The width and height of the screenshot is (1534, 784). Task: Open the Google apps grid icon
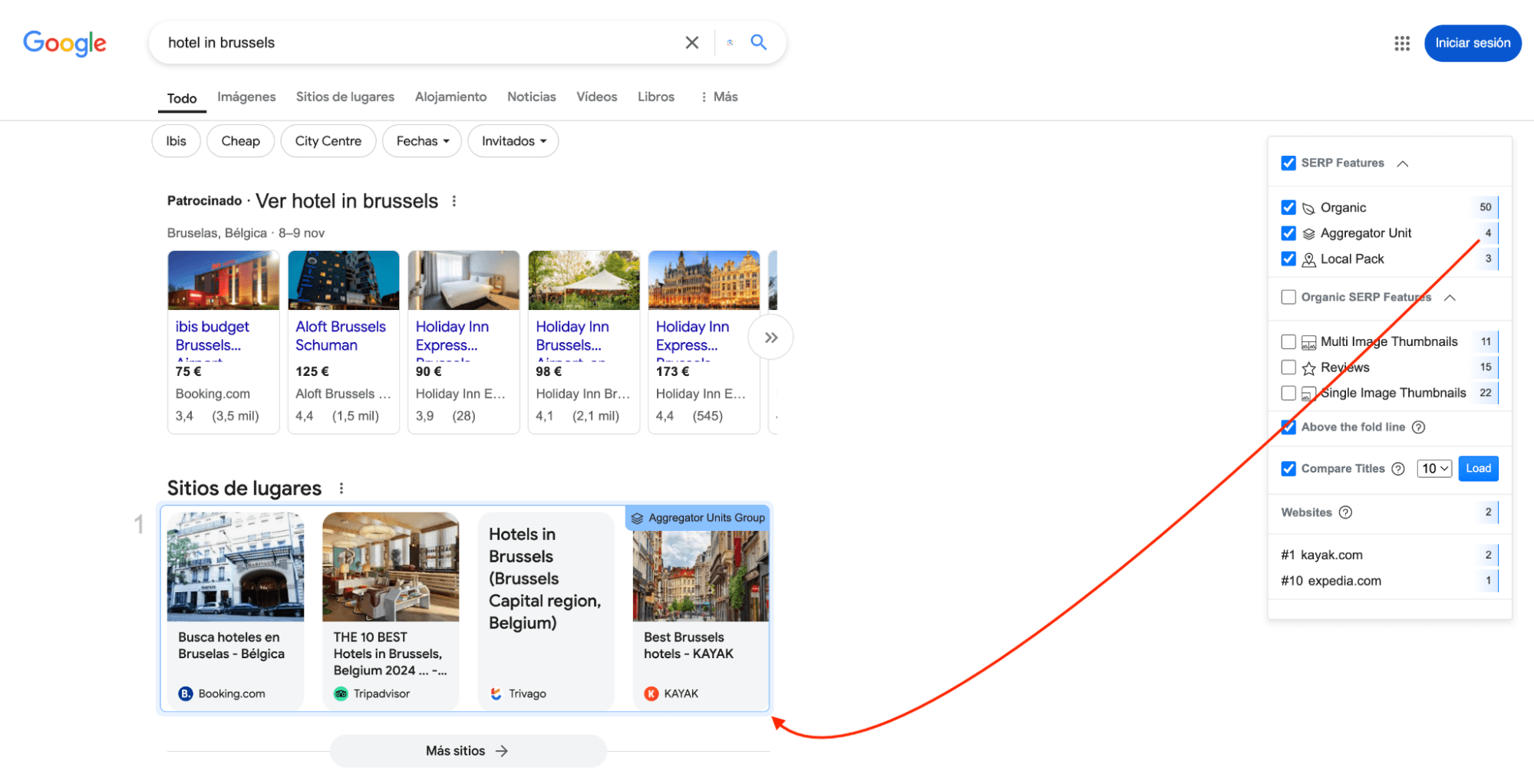[x=1402, y=43]
